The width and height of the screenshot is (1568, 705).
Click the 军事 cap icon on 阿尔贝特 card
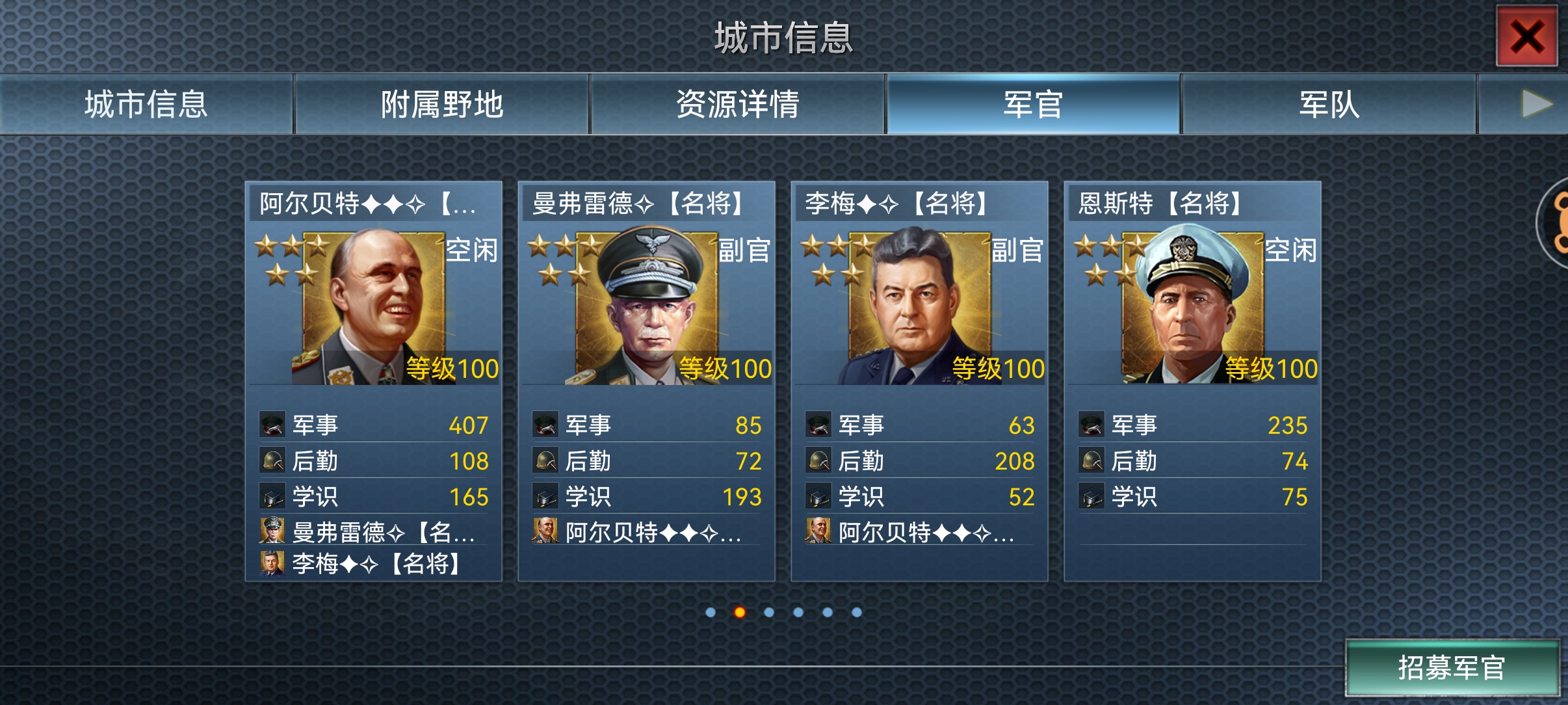[x=272, y=425]
